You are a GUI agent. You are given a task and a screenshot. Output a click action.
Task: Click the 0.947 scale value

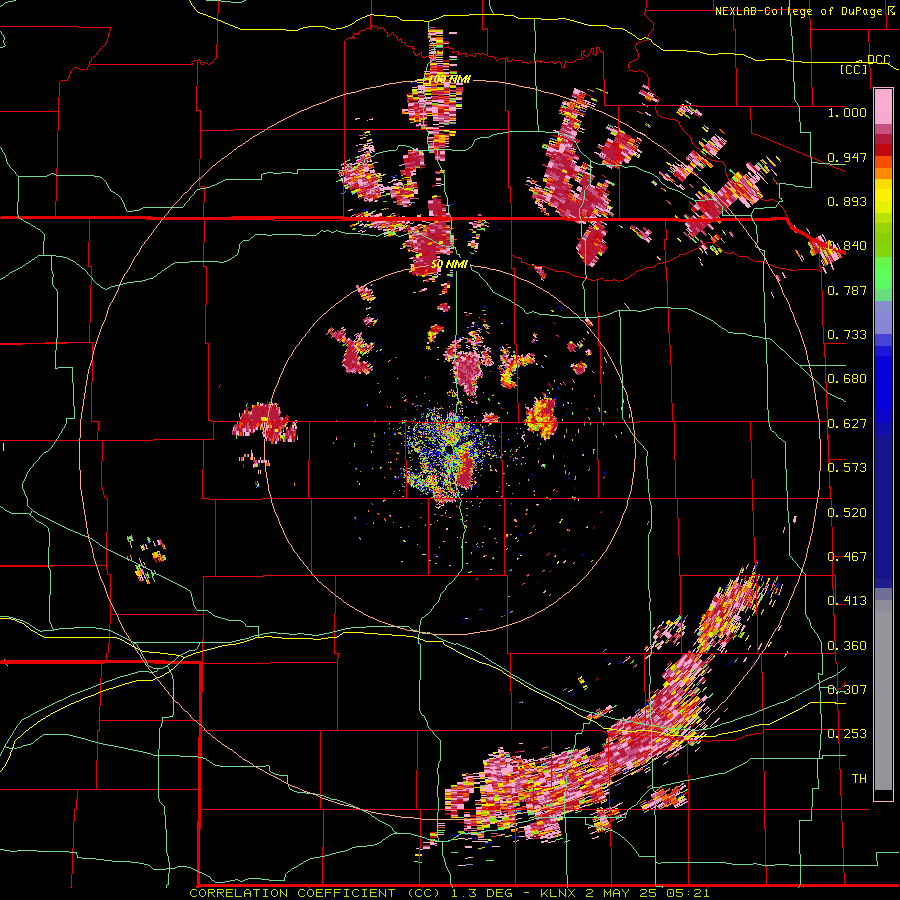[847, 157]
